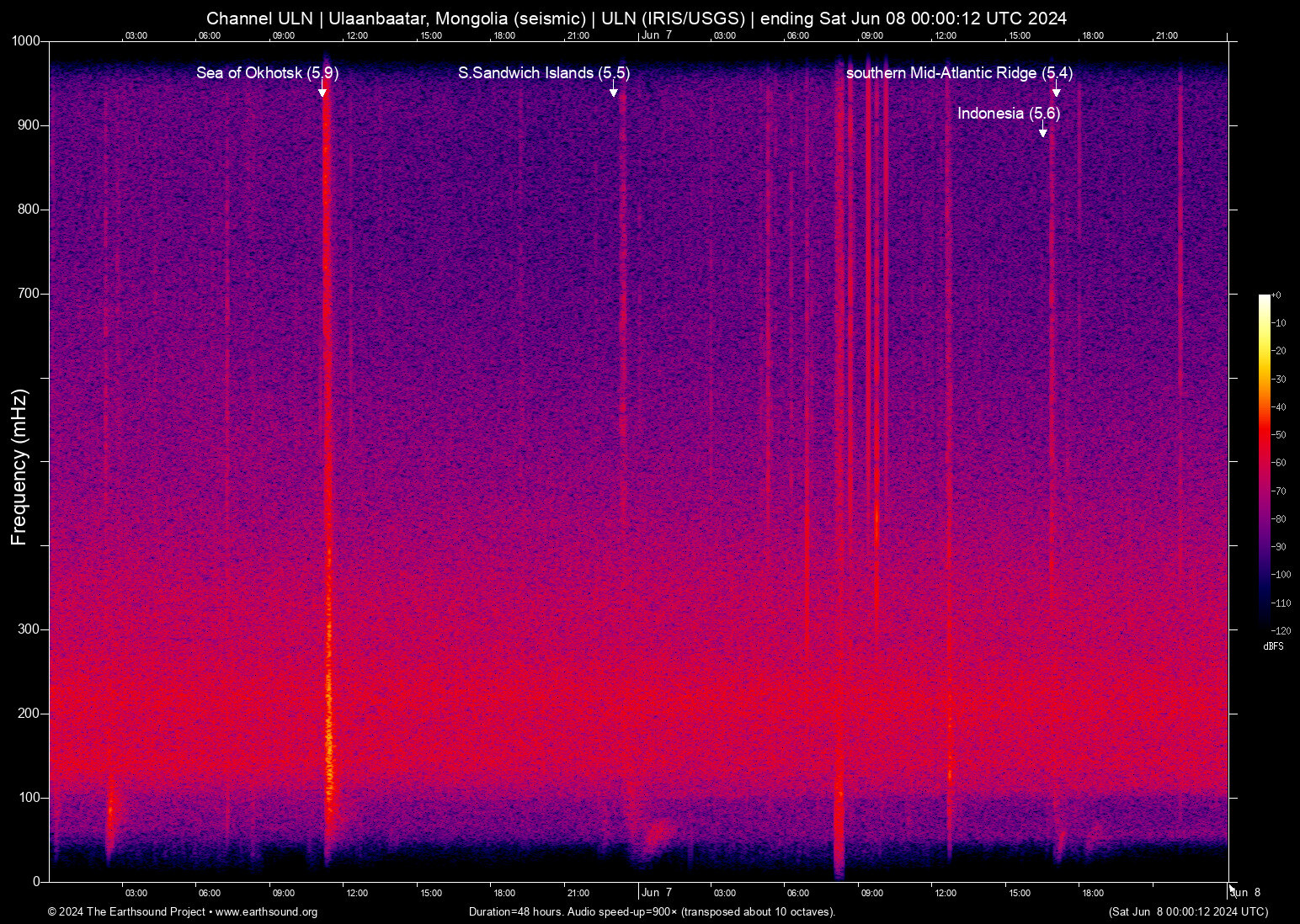
Task: Click the 200 tick on the frequency axis
Action: [x=29, y=714]
